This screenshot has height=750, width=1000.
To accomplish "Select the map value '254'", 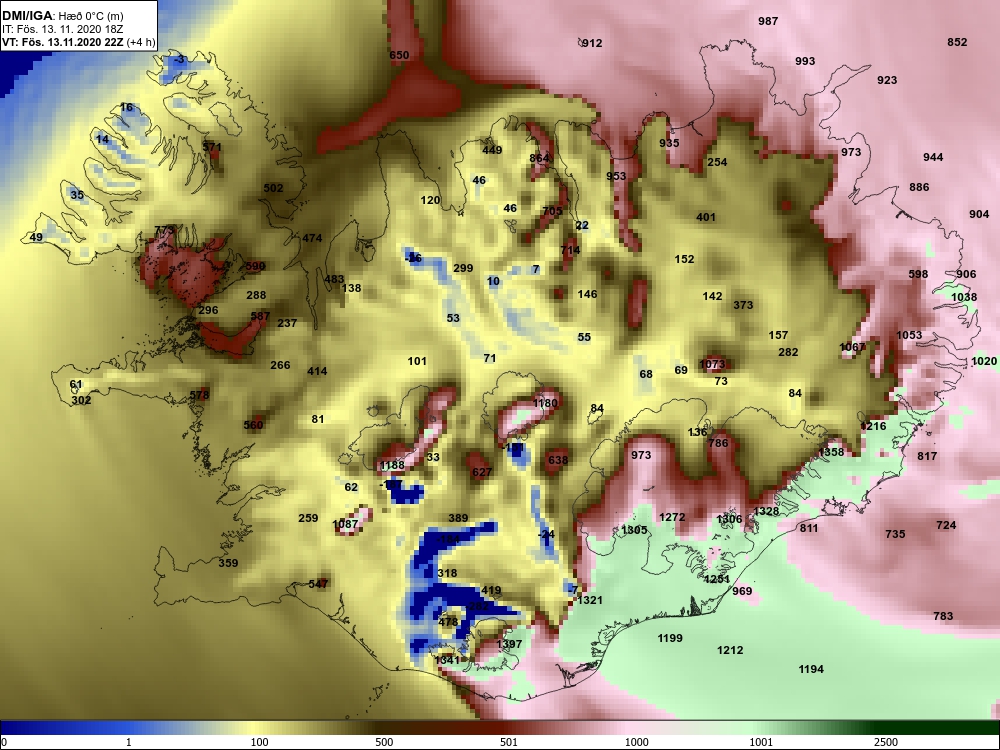I will pos(717,162).
